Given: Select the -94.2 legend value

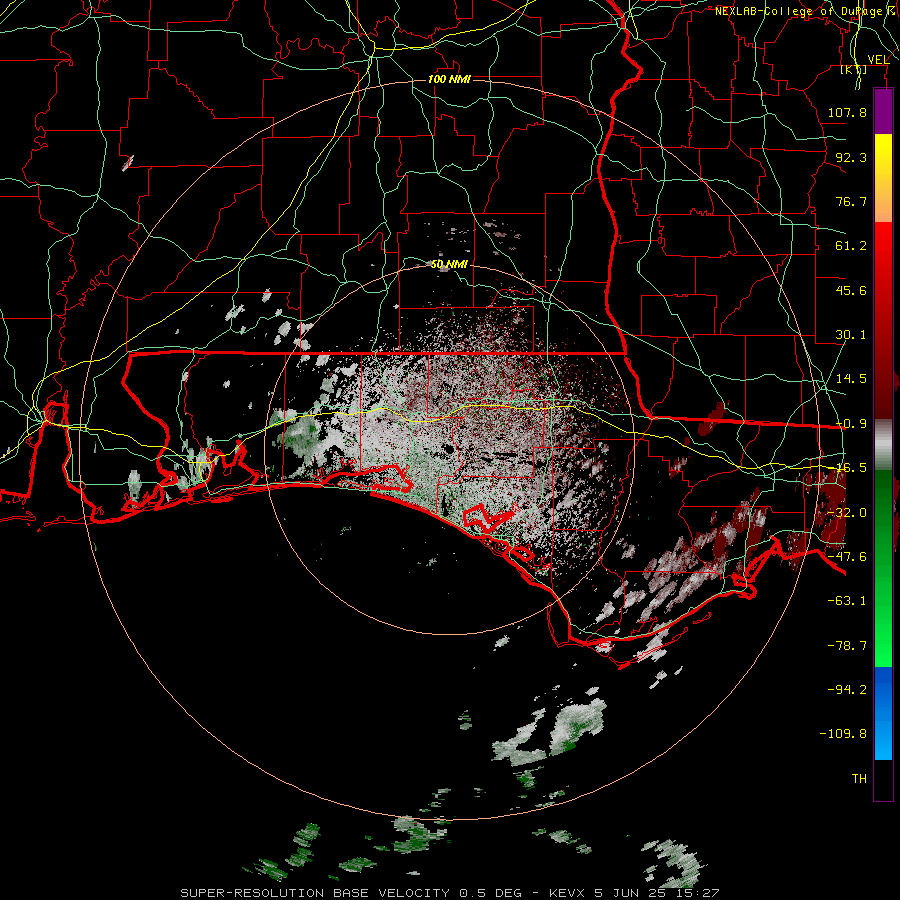Looking at the screenshot, I should pyautogui.click(x=847, y=689).
